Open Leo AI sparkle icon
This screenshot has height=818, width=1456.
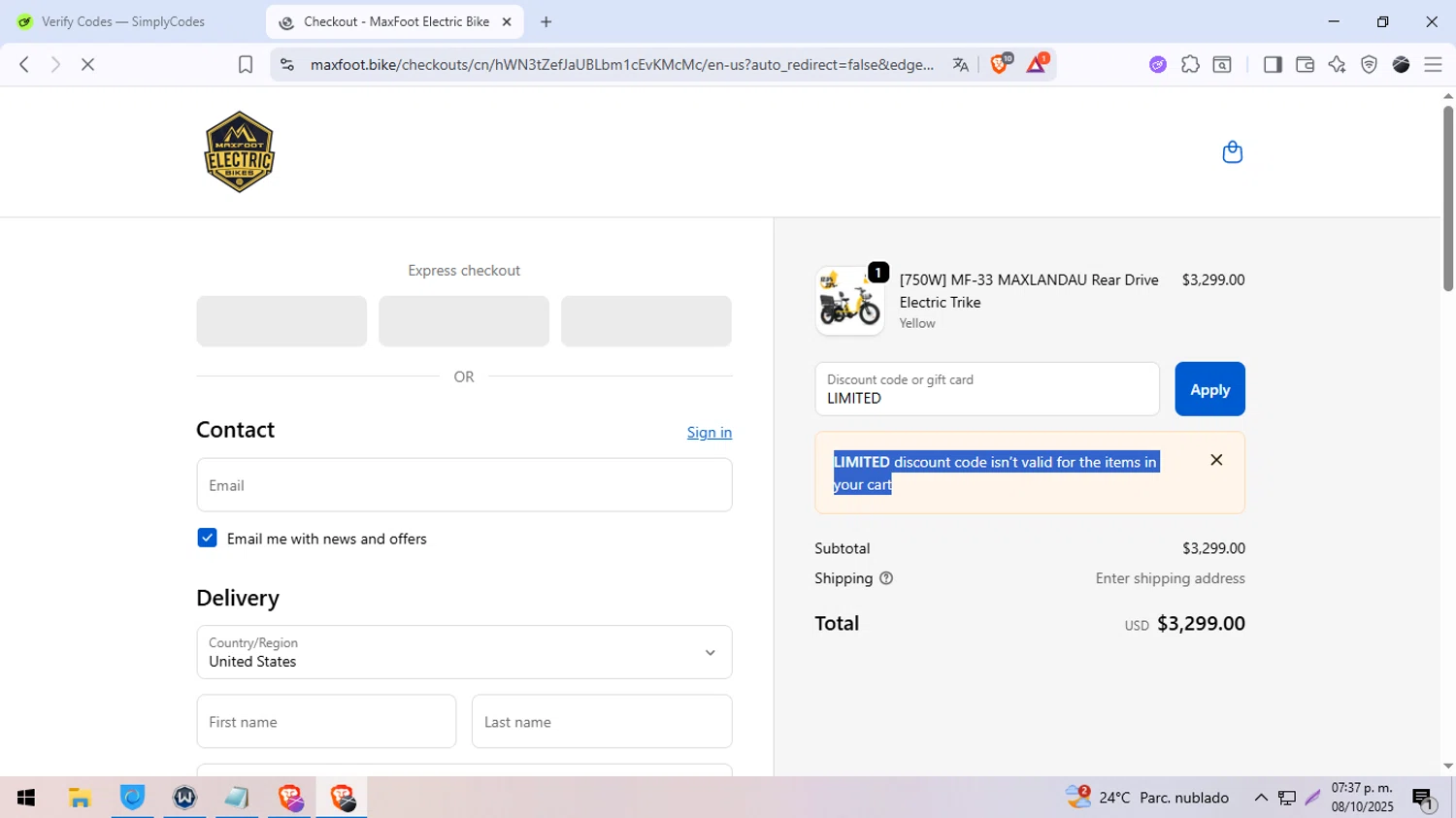1337,64
